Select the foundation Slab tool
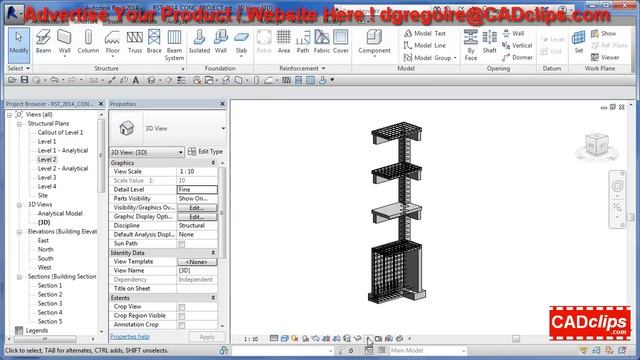 [x=241, y=43]
